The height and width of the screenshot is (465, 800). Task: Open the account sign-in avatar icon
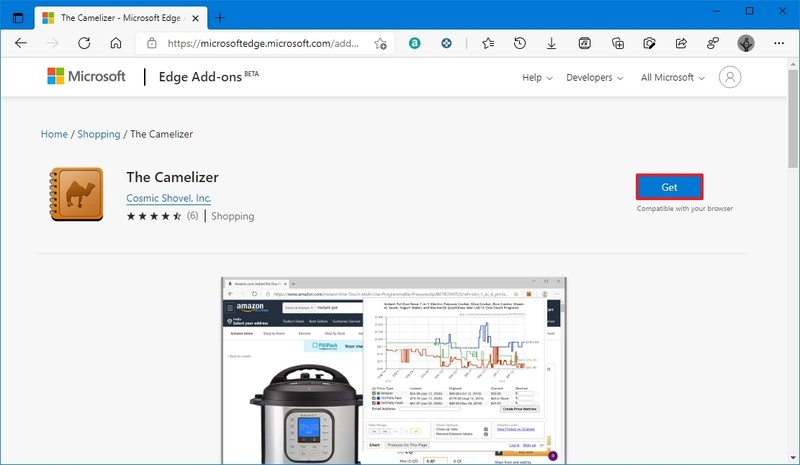tap(730, 77)
